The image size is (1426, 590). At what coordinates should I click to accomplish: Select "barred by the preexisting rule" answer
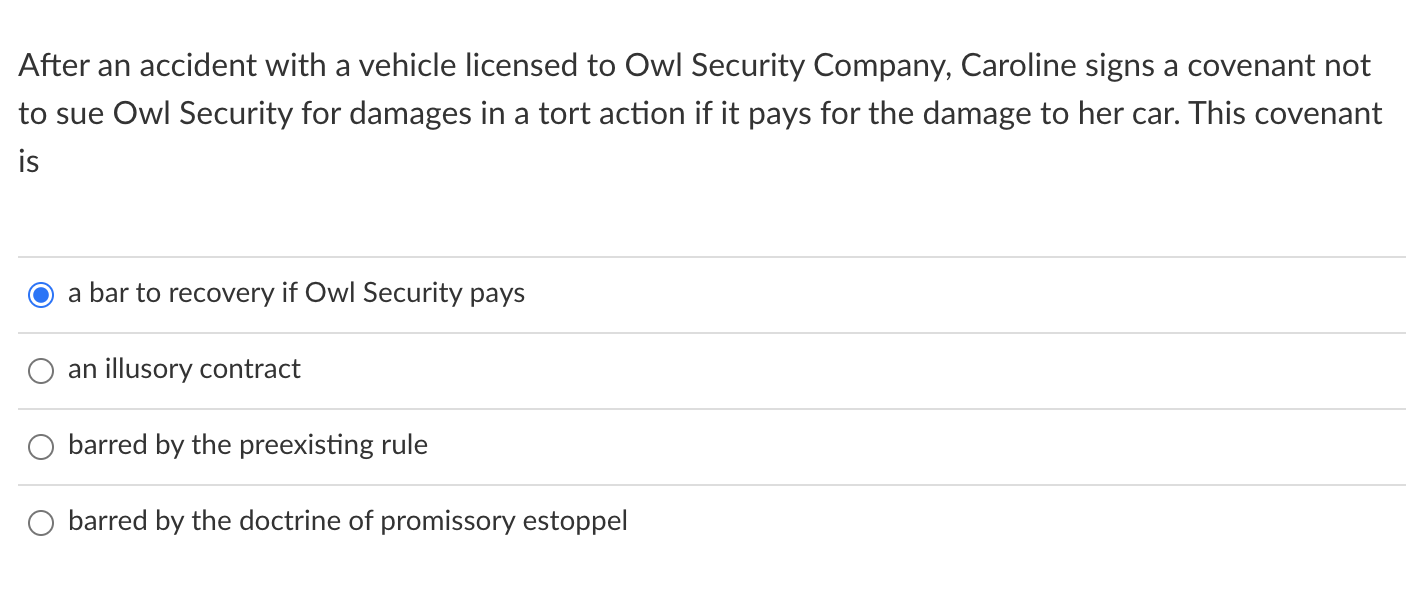pyautogui.click(x=41, y=446)
